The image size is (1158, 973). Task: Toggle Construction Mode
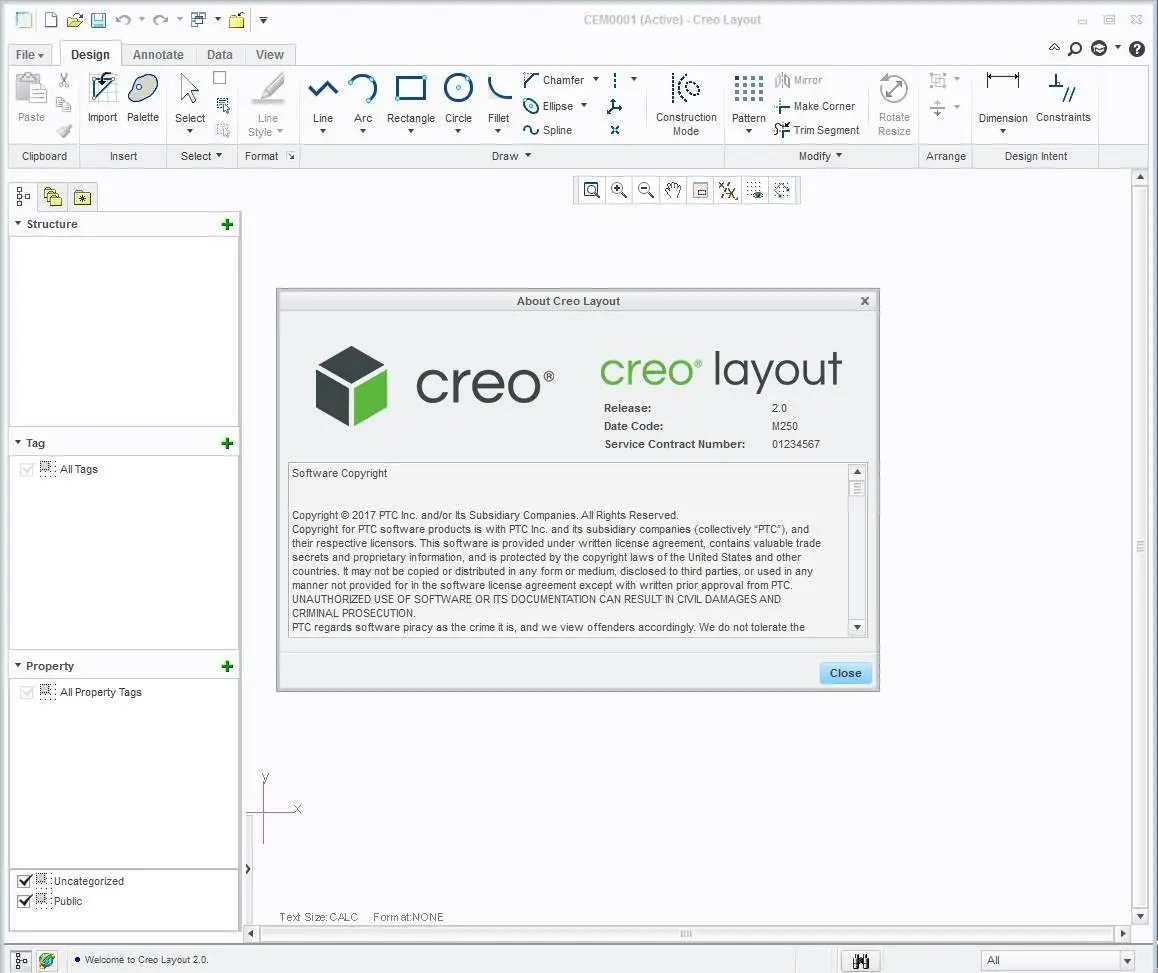click(686, 104)
